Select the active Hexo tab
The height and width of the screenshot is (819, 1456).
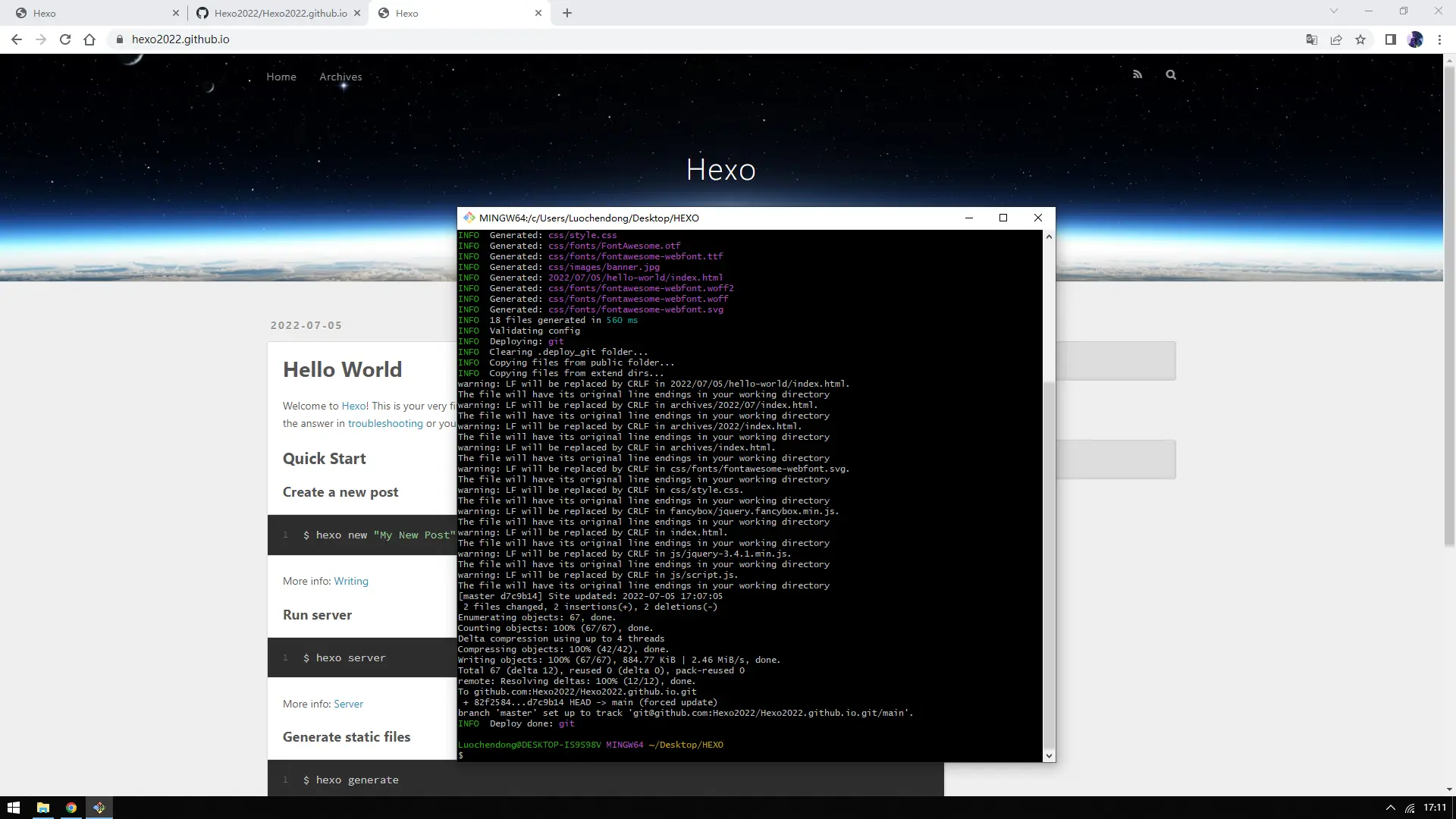(460, 13)
